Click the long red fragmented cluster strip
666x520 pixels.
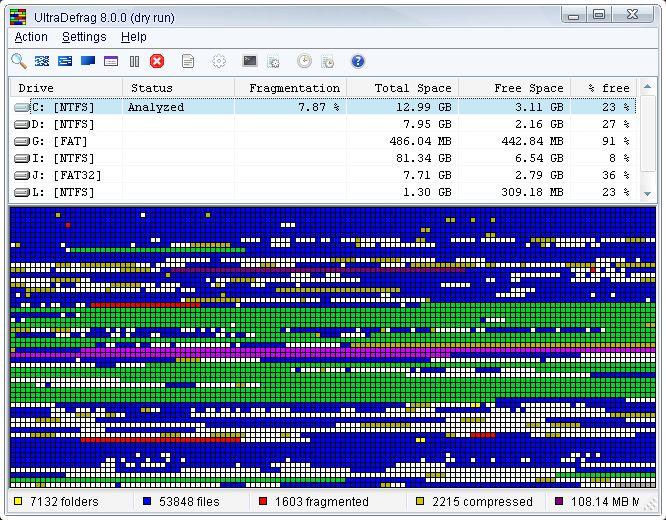160,440
